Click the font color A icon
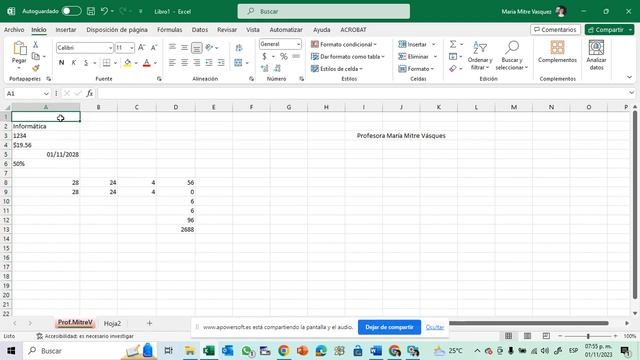The width and height of the screenshot is (640, 360). (x=147, y=62)
